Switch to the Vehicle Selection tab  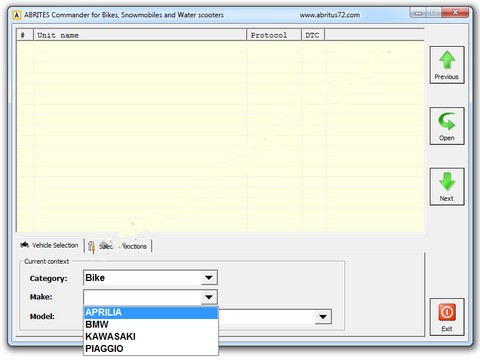[x=49, y=245]
